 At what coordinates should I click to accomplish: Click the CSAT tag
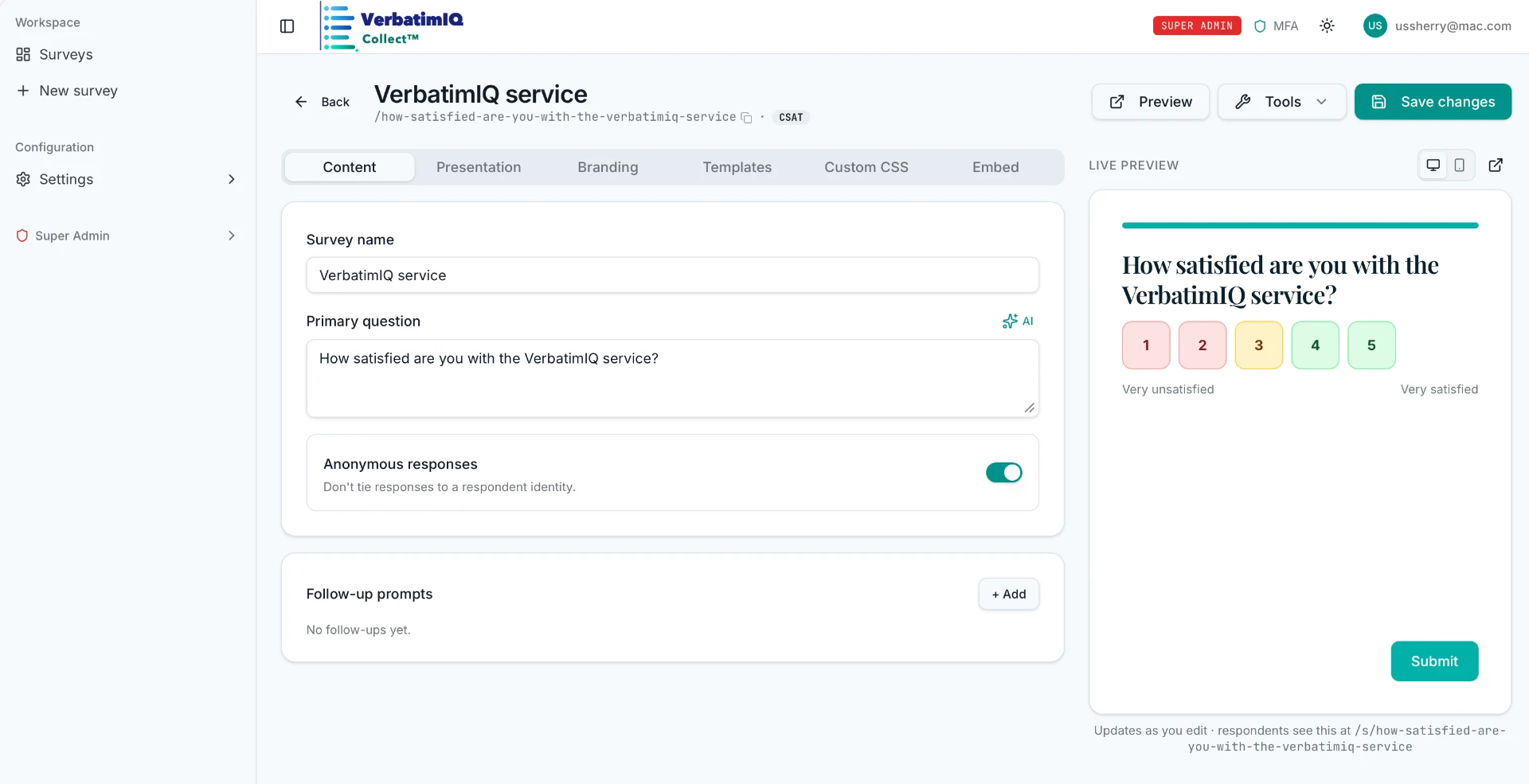point(791,118)
